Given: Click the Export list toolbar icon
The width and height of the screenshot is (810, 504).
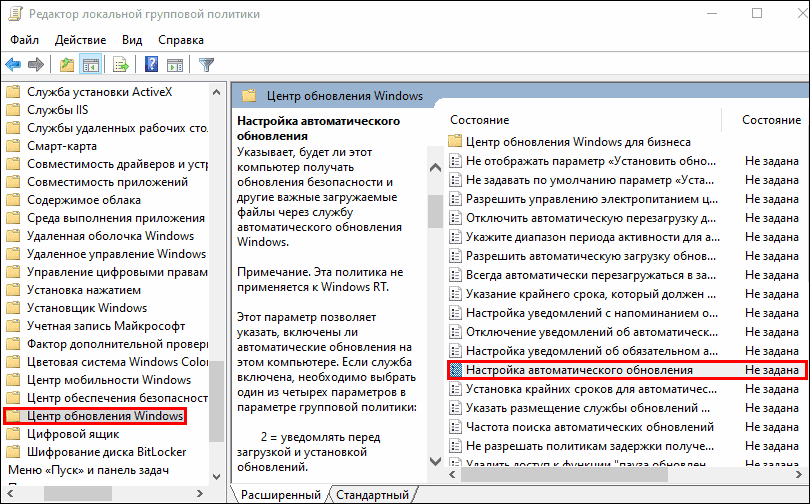Looking at the screenshot, I should pos(120,65).
